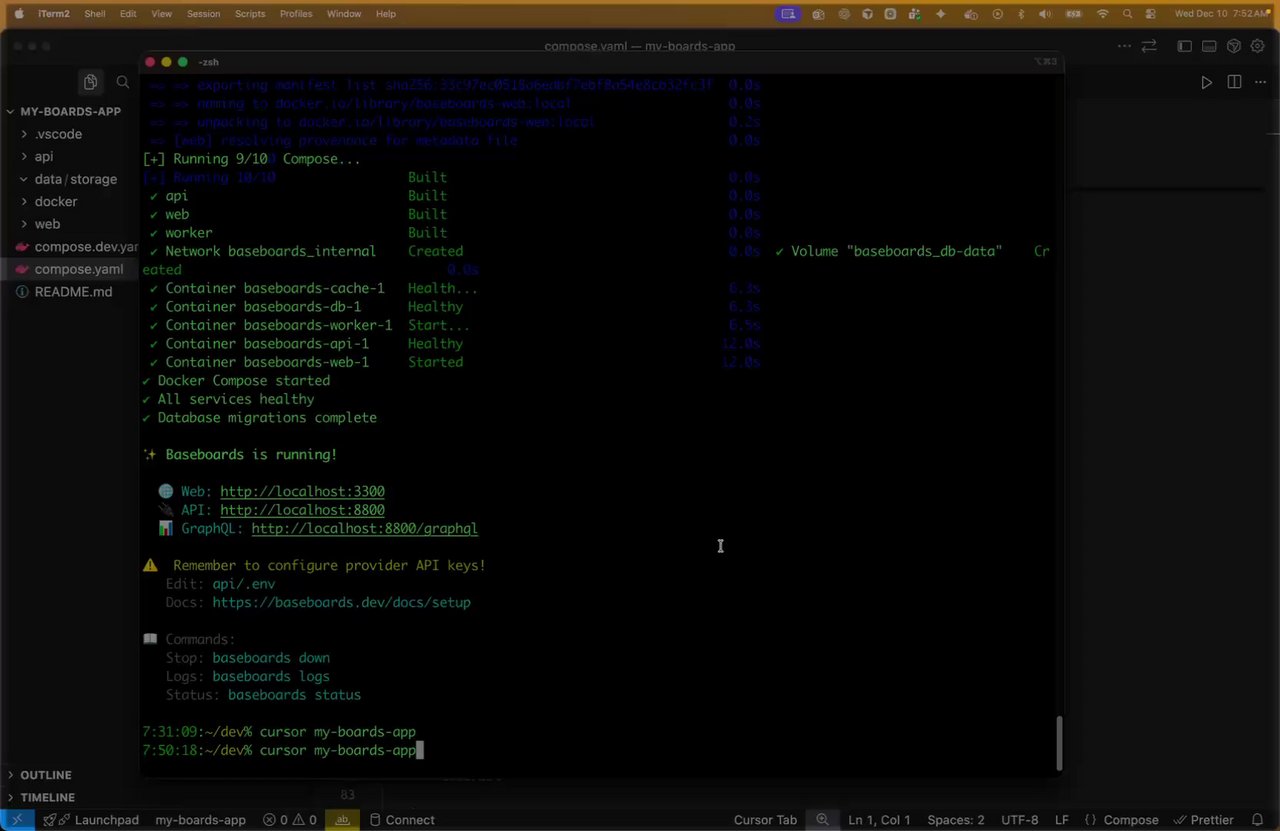Click the terminal scrollbar thumb
1280x831 pixels.
point(1059,743)
